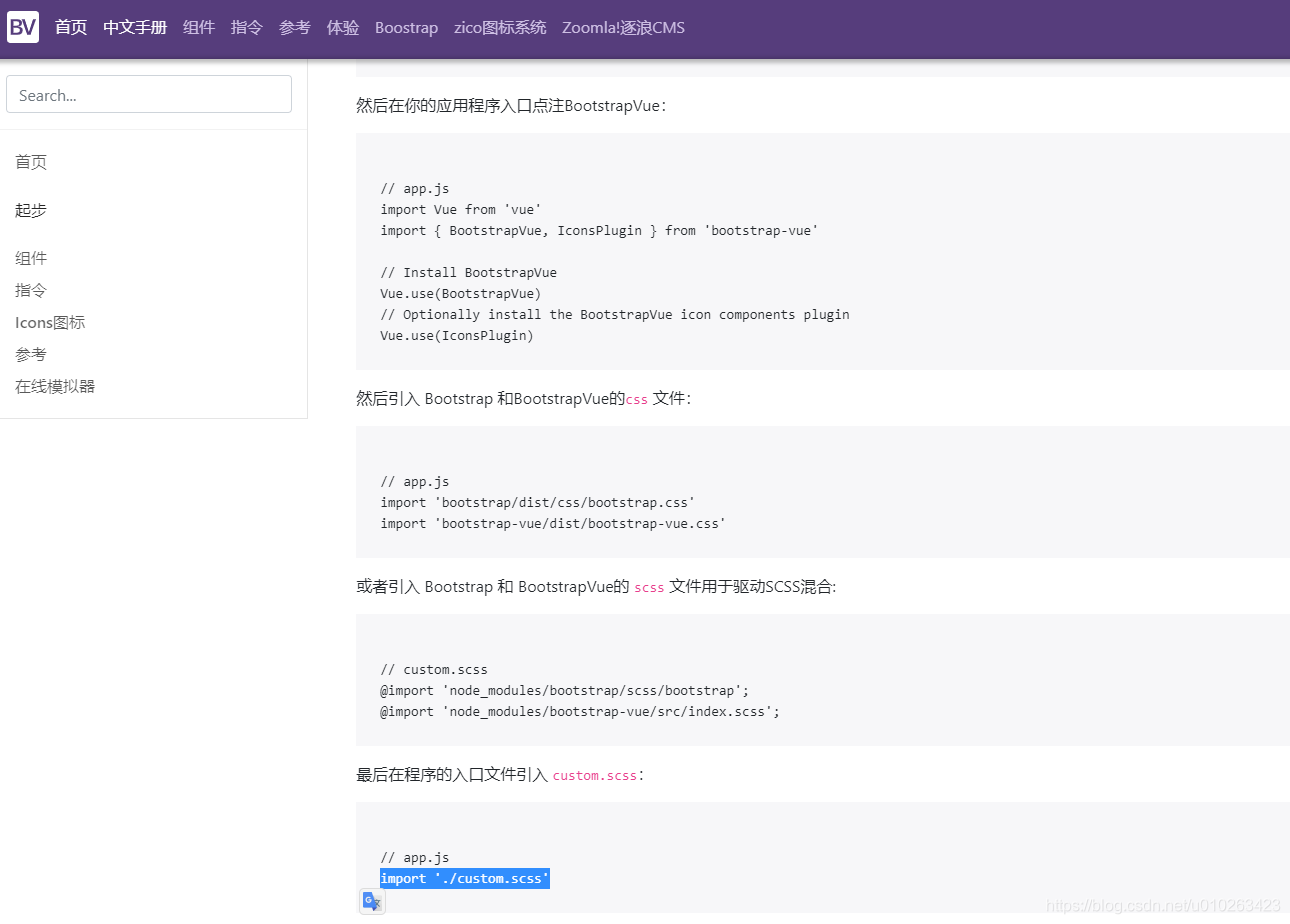1290x924 pixels.
Task: Open 指令 in the navbar
Action: pyautogui.click(x=246, y=27)
